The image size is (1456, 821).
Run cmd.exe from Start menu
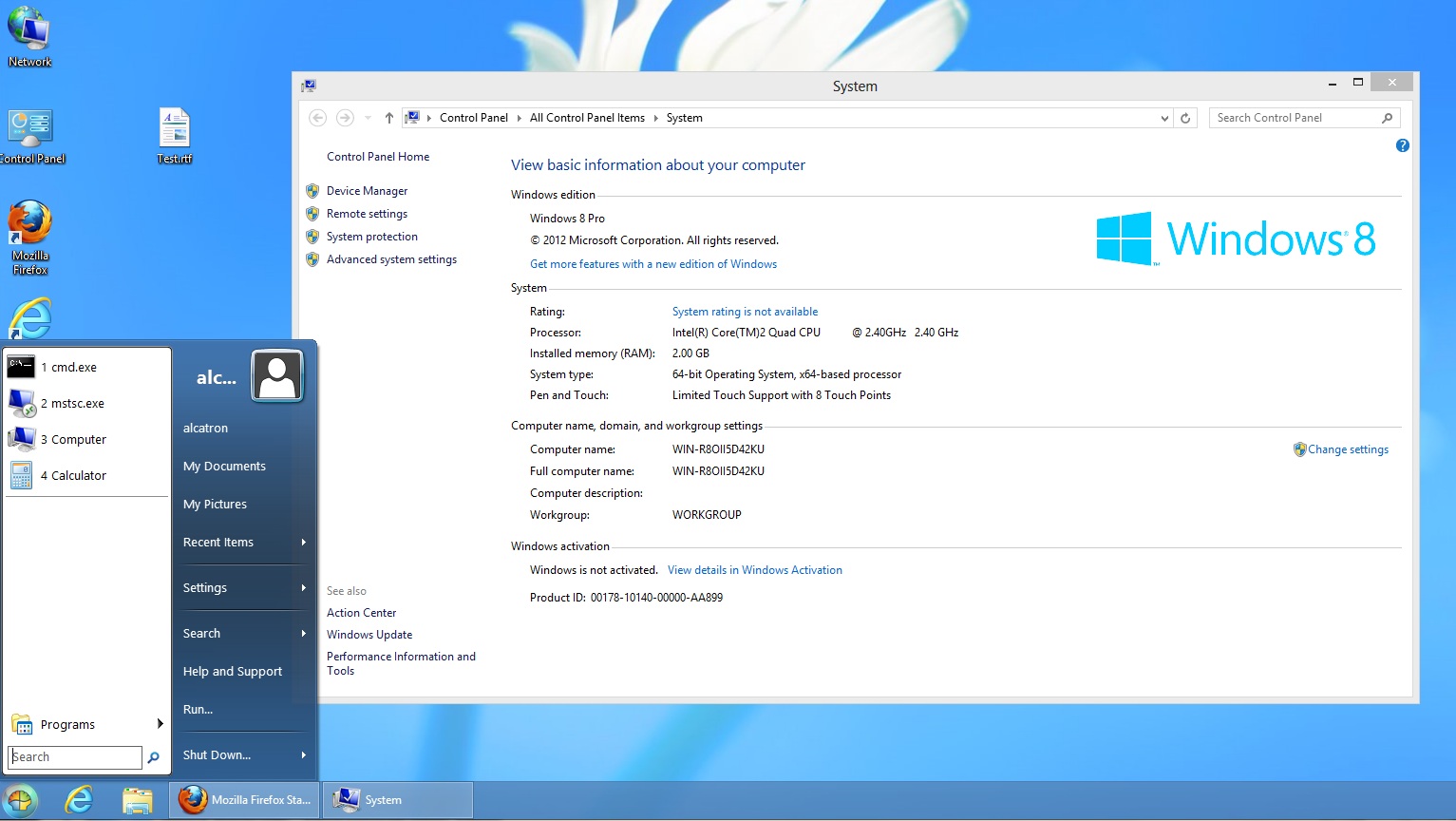point(86,367)
